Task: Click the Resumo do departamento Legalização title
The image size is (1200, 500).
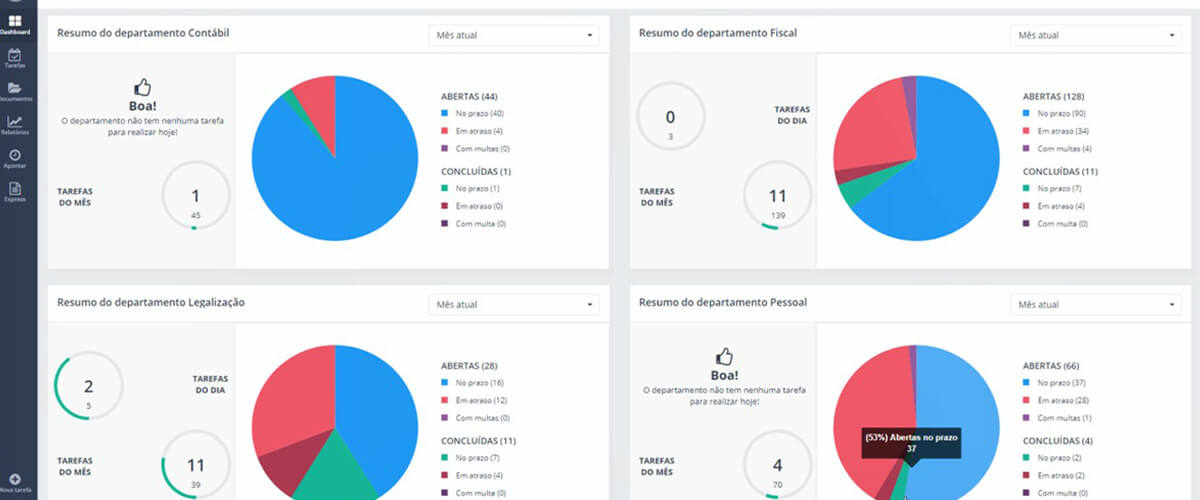Action: [151, 302]
